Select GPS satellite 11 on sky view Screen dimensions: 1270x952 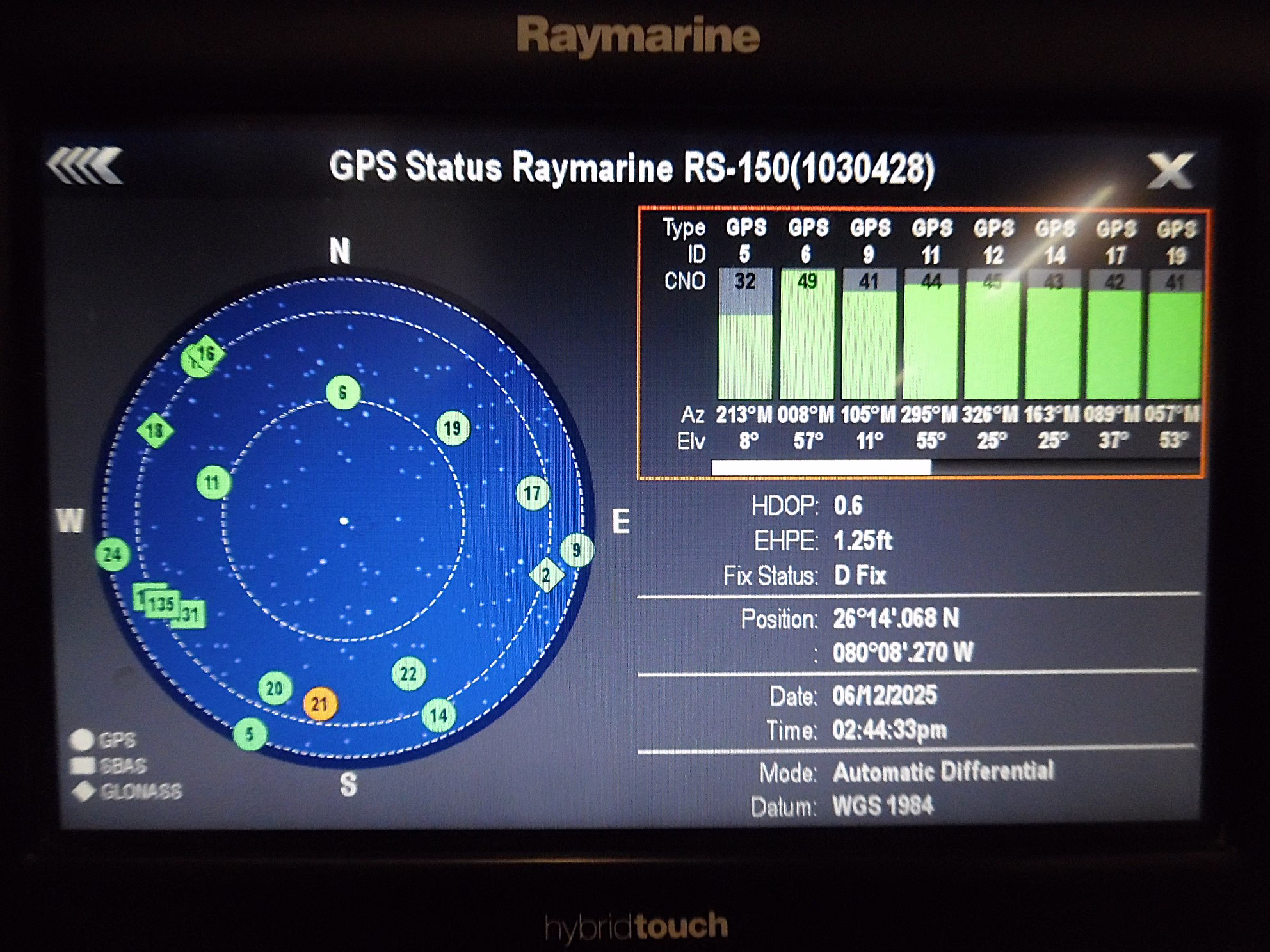pyautogui.click(x=213, y=482)
